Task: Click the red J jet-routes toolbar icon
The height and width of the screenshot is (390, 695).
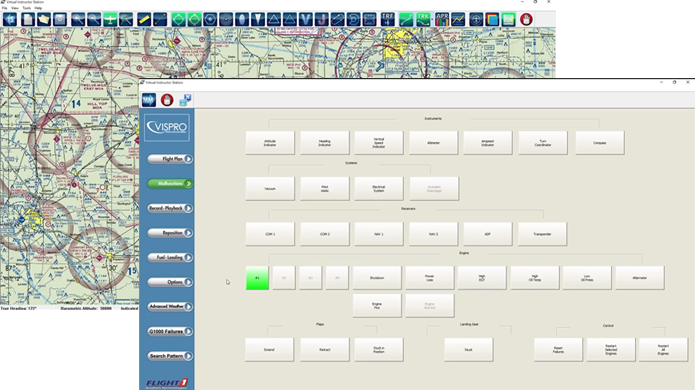Action: coord(321,20)
